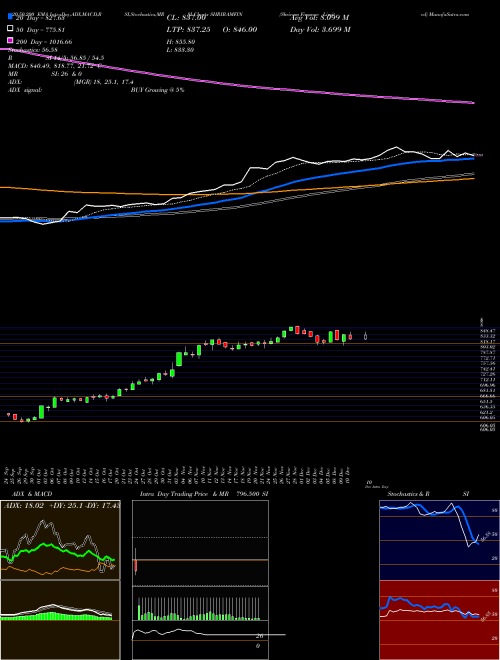Click the 'BUY Growing @ 5%' ADX signal text

pyautogui.click(x=157, y=90)
